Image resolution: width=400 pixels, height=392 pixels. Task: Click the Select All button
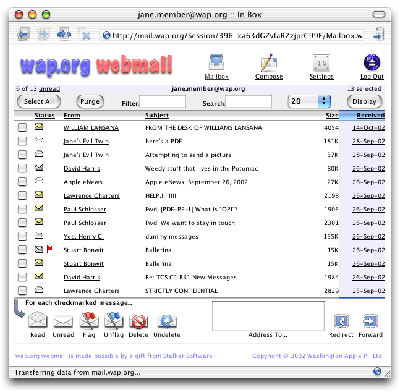(39, 101)
